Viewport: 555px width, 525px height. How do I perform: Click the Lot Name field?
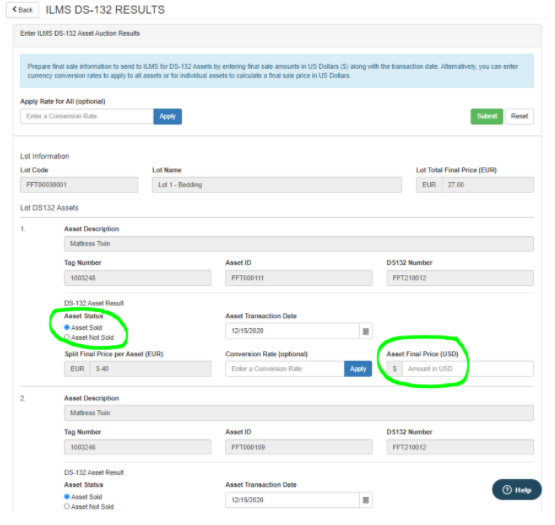[277, 185]
